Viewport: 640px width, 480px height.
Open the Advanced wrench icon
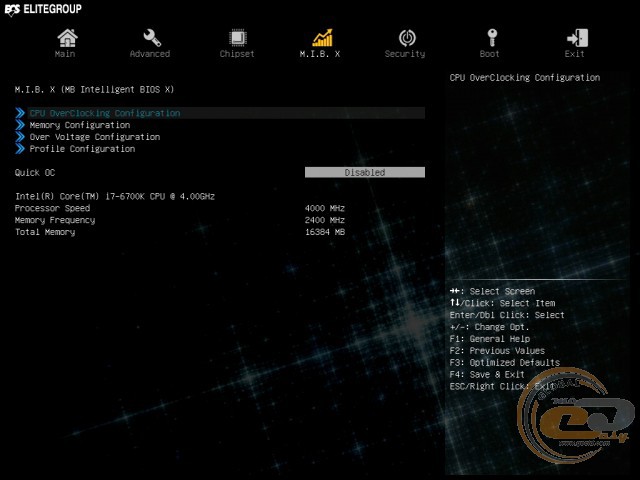[x=152, y=38]
